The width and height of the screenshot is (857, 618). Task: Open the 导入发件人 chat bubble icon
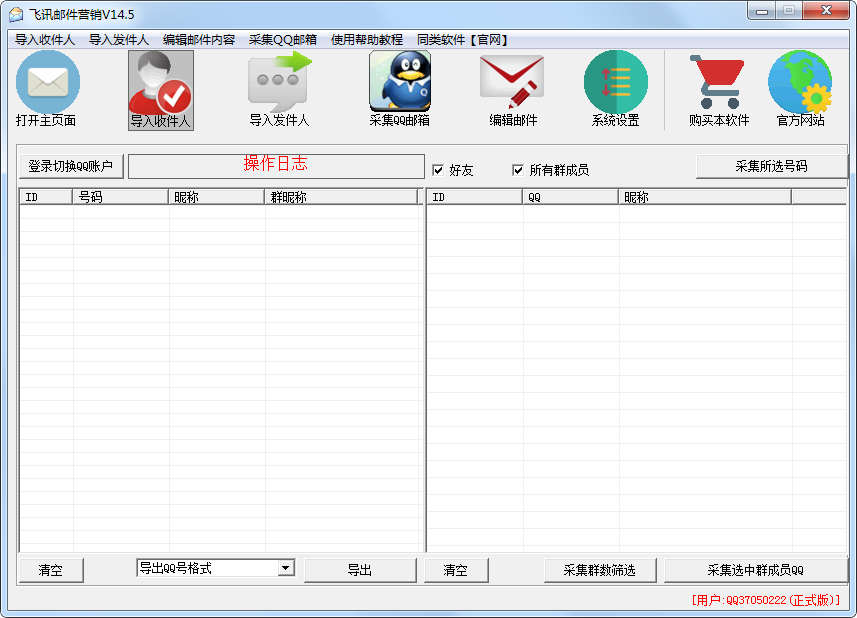(x=279, y=83)
